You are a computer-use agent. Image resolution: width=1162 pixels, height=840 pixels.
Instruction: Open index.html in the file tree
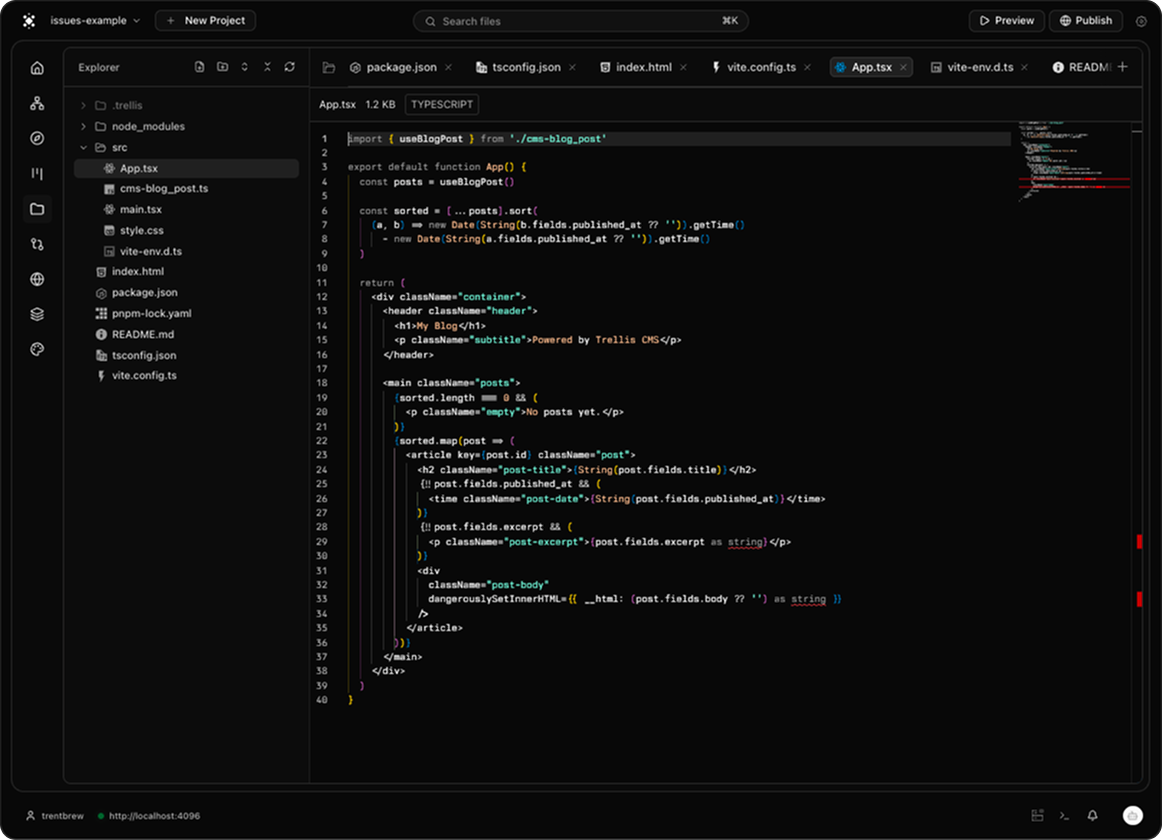click(187, 272)
